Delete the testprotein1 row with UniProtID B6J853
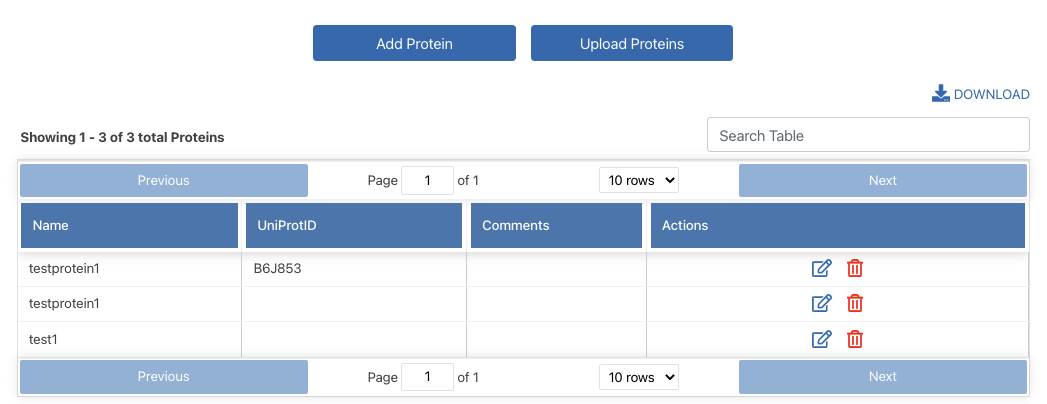The height and width of the screenshot is (404, 1047). 855,268
